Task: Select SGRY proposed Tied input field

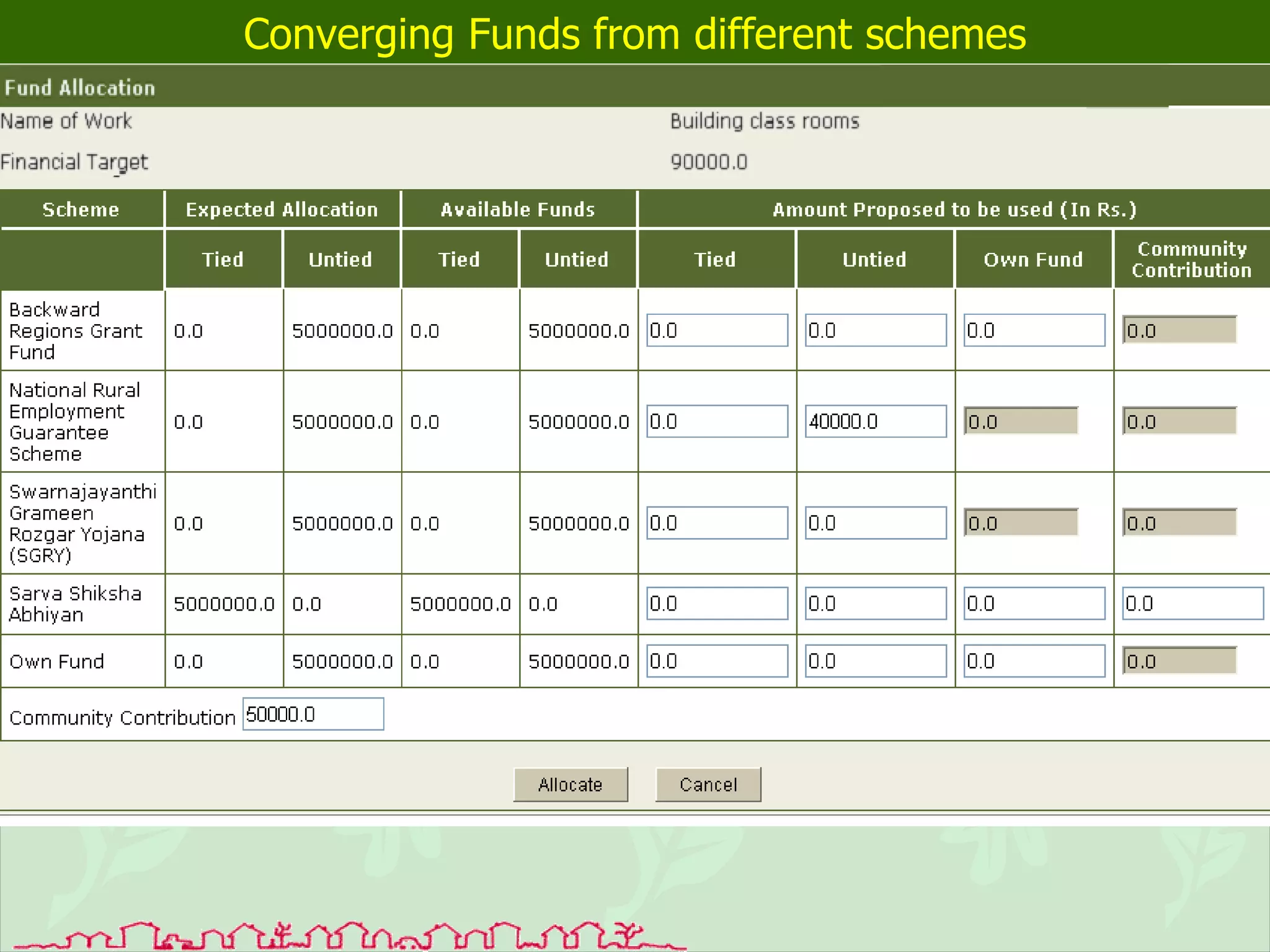Action: click(717, 523)
